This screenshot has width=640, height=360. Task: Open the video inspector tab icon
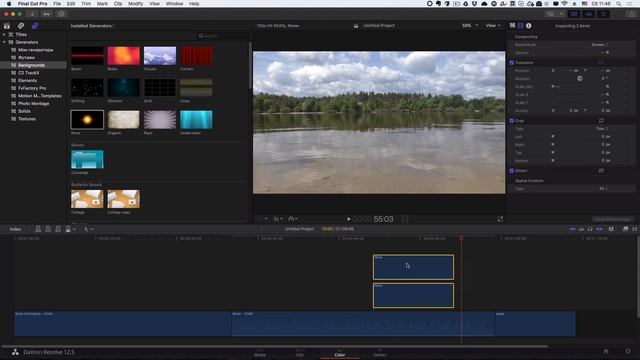click(520, 26)
